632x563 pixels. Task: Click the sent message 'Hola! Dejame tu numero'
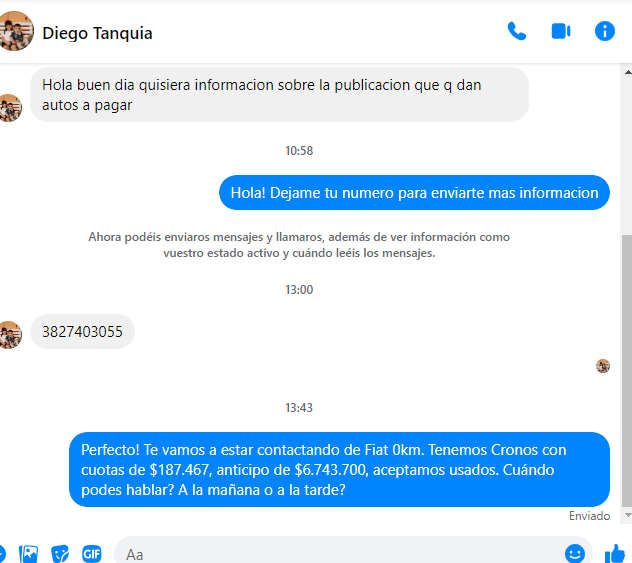point(414,193)
